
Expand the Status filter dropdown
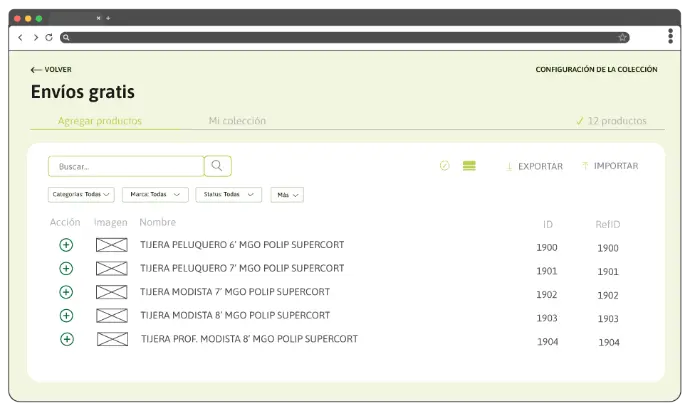pos(228,195)
